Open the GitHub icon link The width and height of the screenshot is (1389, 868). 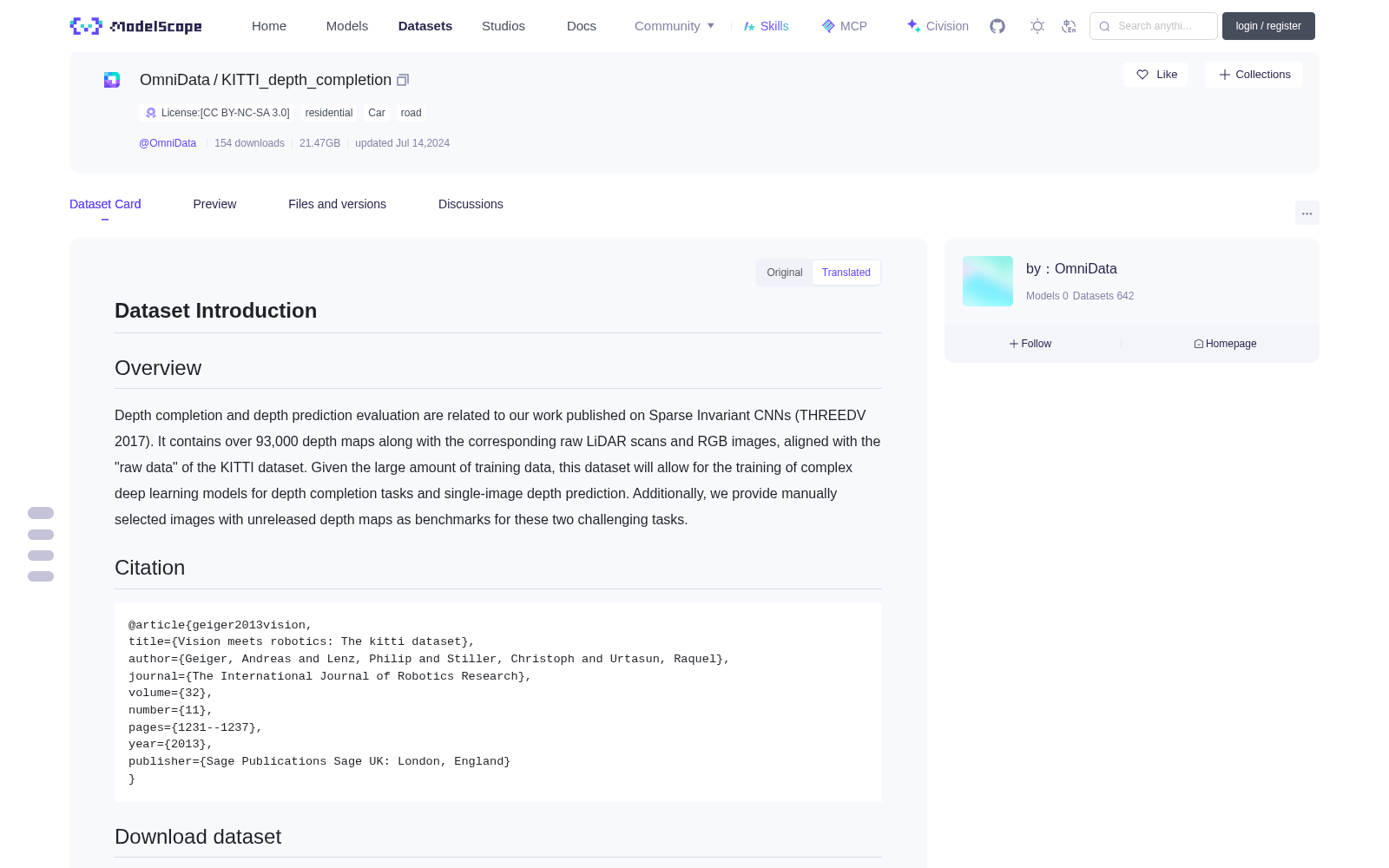coord(997,26)
